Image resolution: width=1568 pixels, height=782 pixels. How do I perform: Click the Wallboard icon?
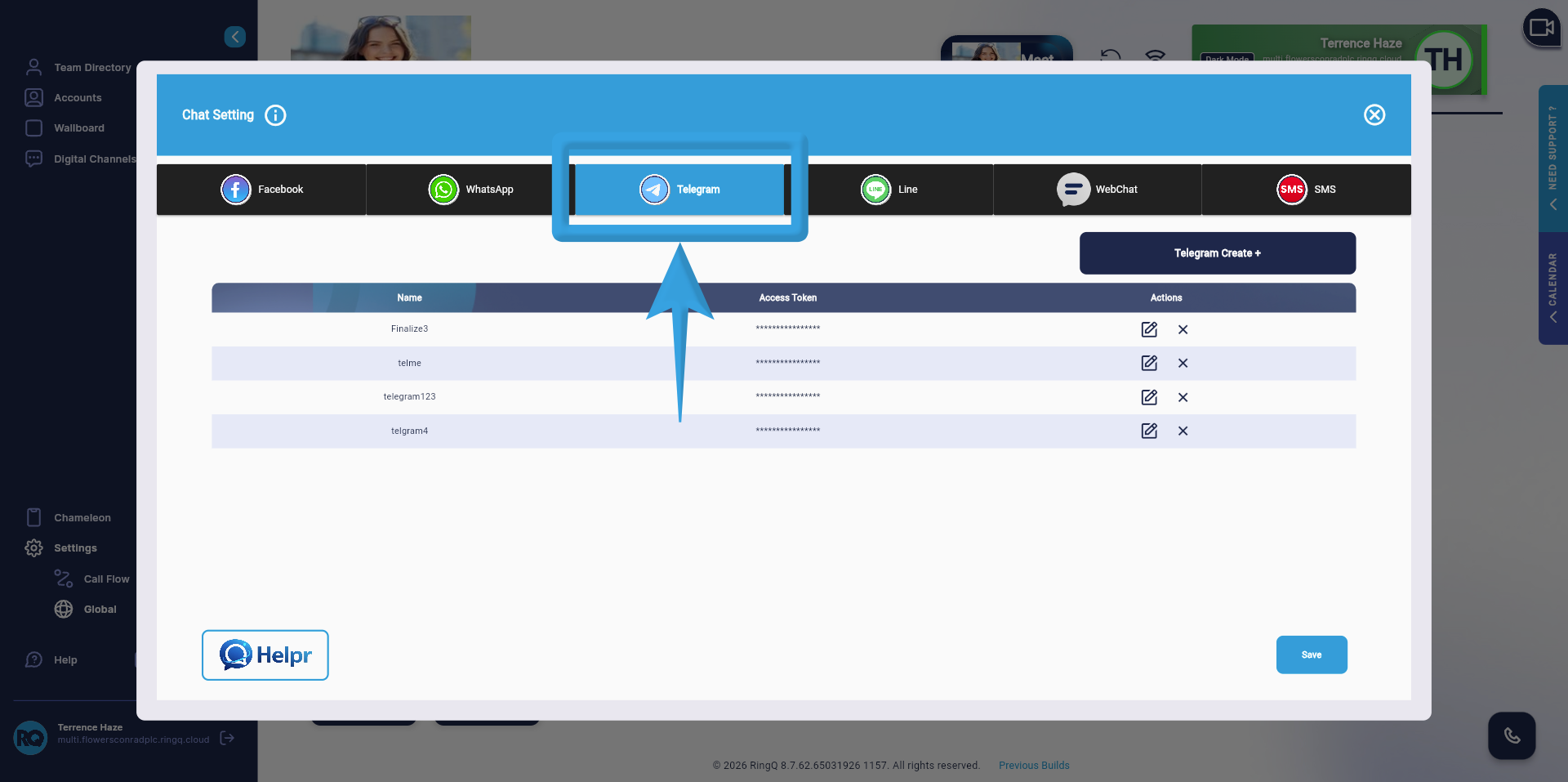[33, 127]
